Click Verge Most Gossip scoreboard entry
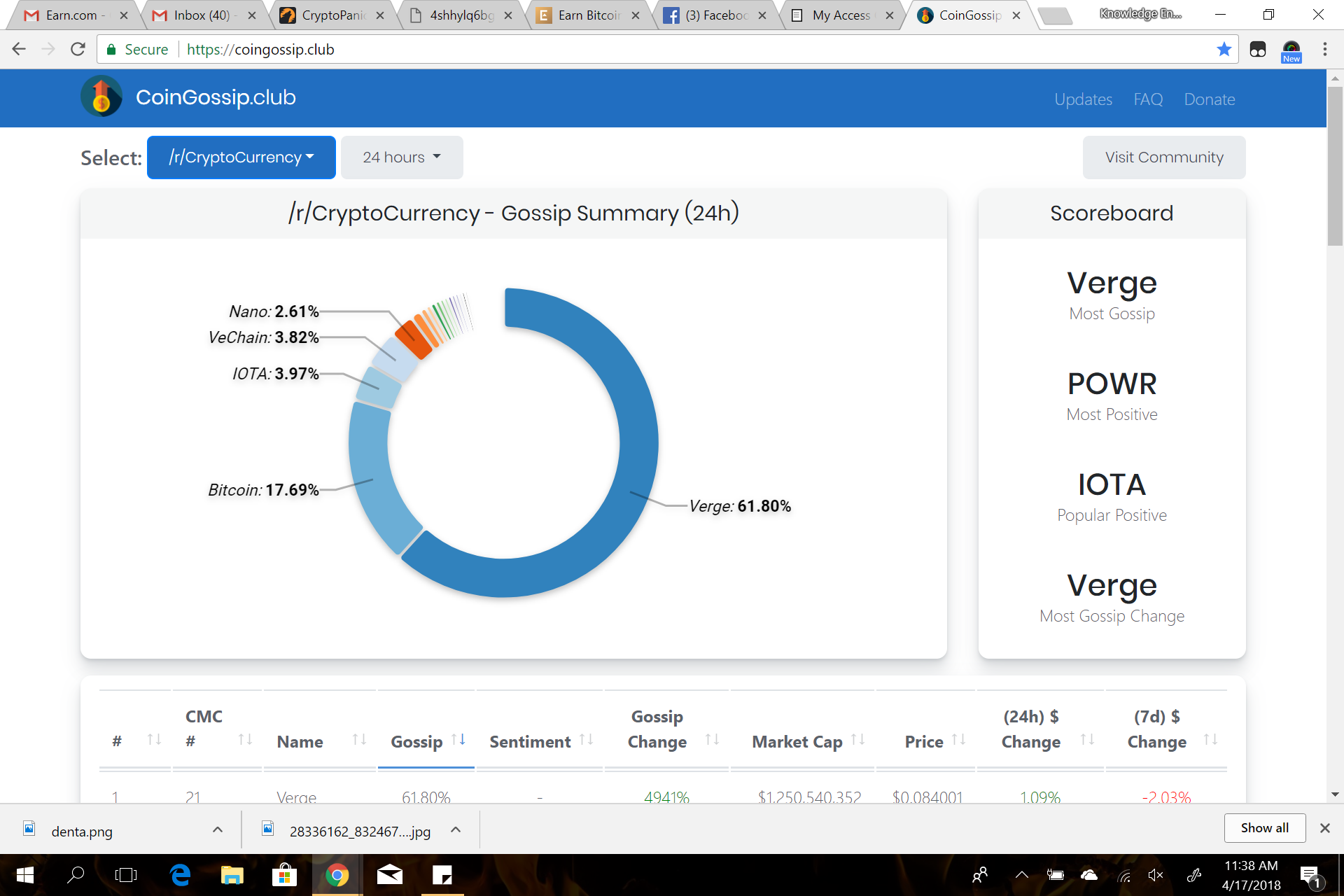Image resolution: width=1344 pixels, height=896 pixels. [x=1112, y=295]
